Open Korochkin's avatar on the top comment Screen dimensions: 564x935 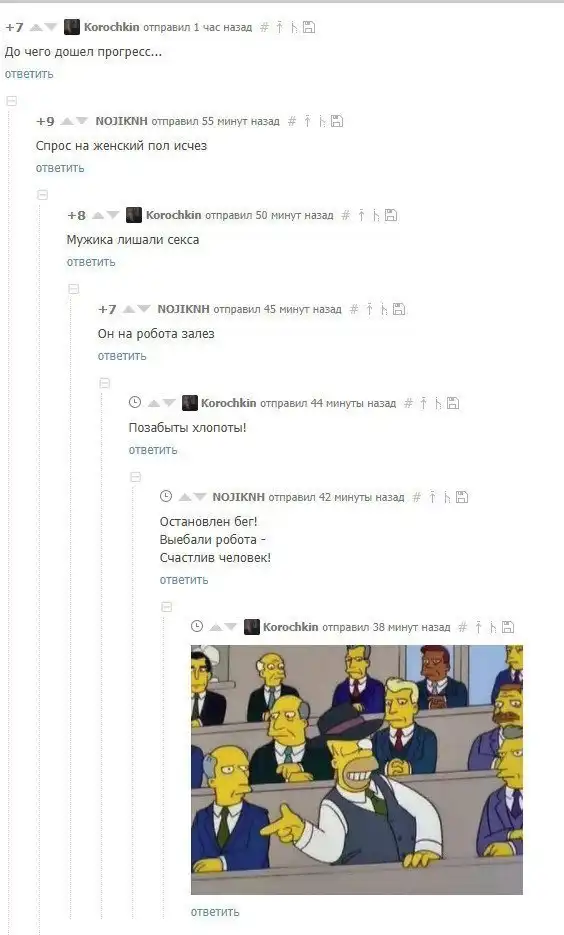[x=72, y=27]
